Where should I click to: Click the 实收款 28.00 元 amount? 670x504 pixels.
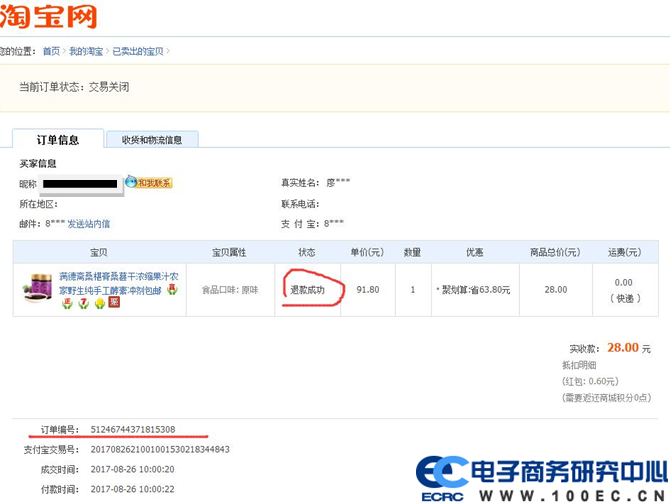629,348
